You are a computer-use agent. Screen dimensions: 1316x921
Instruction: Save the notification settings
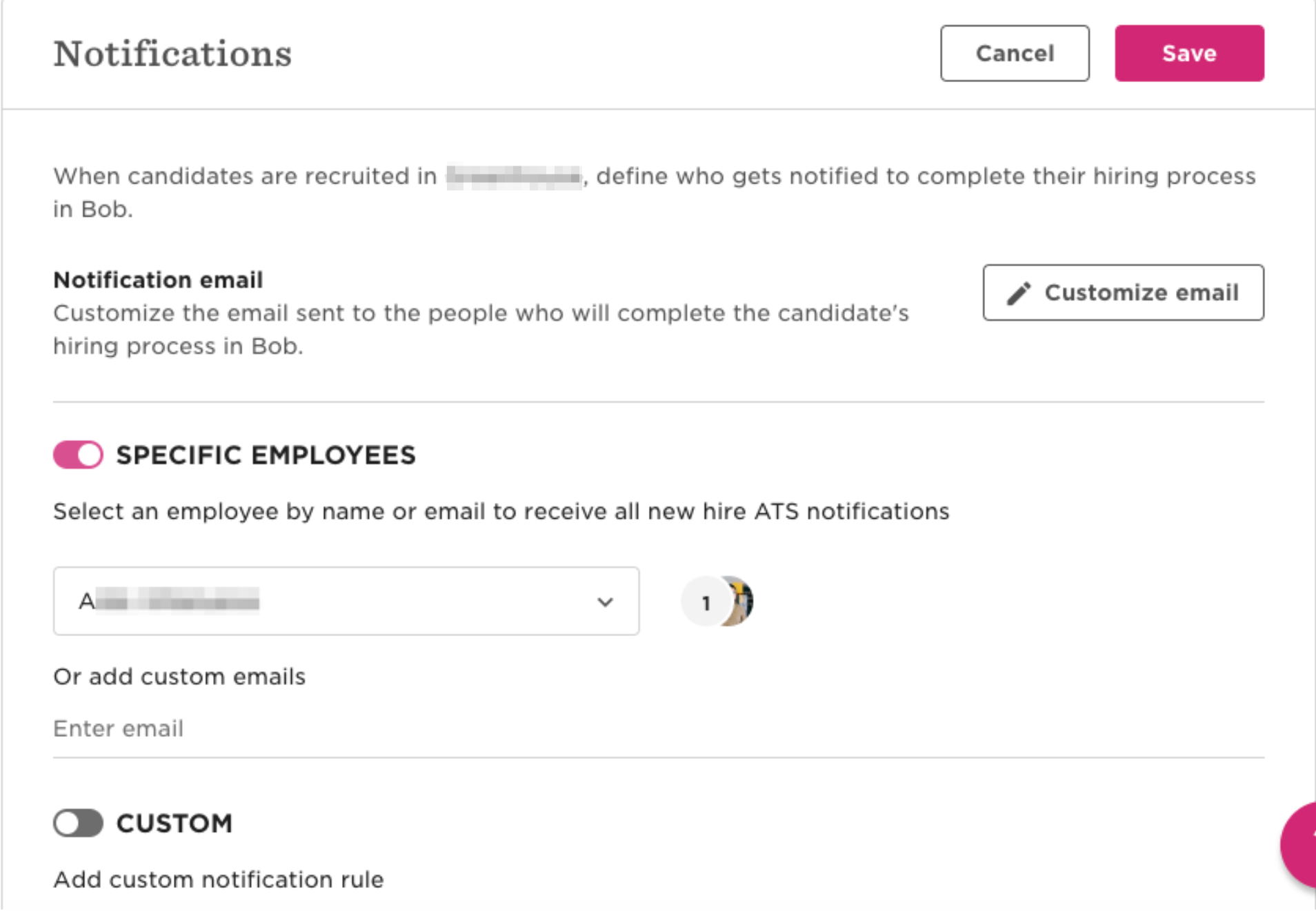pos(1189,53)
